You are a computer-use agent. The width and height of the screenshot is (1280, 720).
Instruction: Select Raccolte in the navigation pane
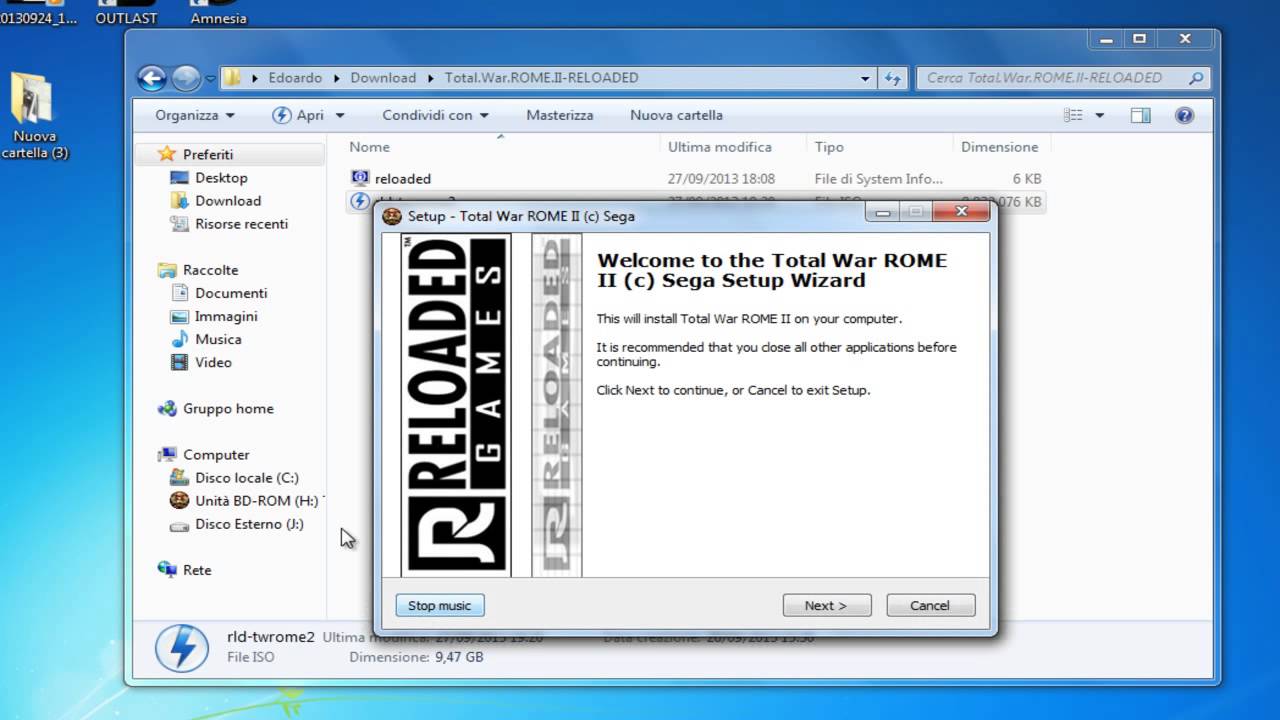coord(210,270)
